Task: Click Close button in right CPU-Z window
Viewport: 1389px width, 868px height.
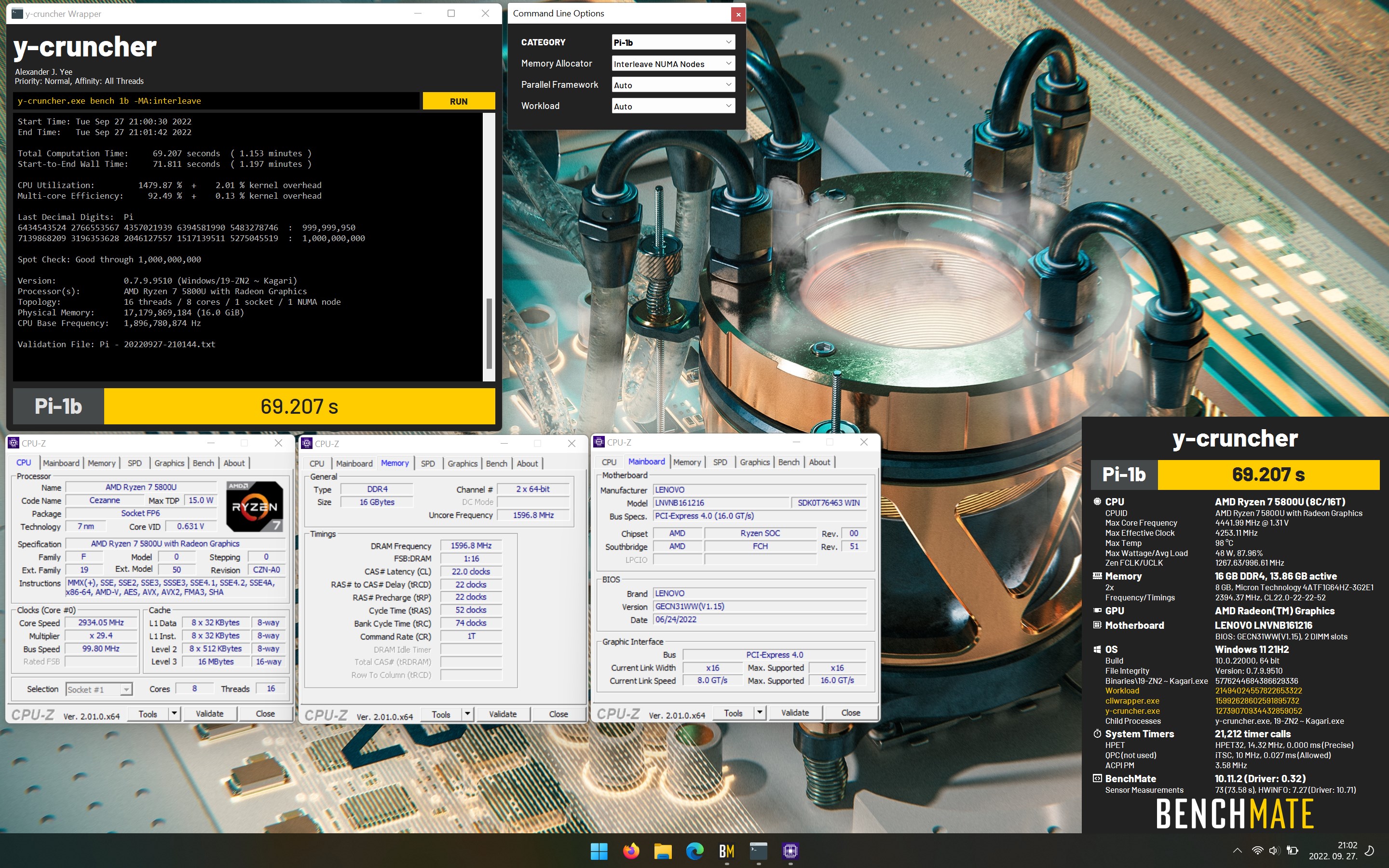Action: pyautogui.click(x=851, y=713)
